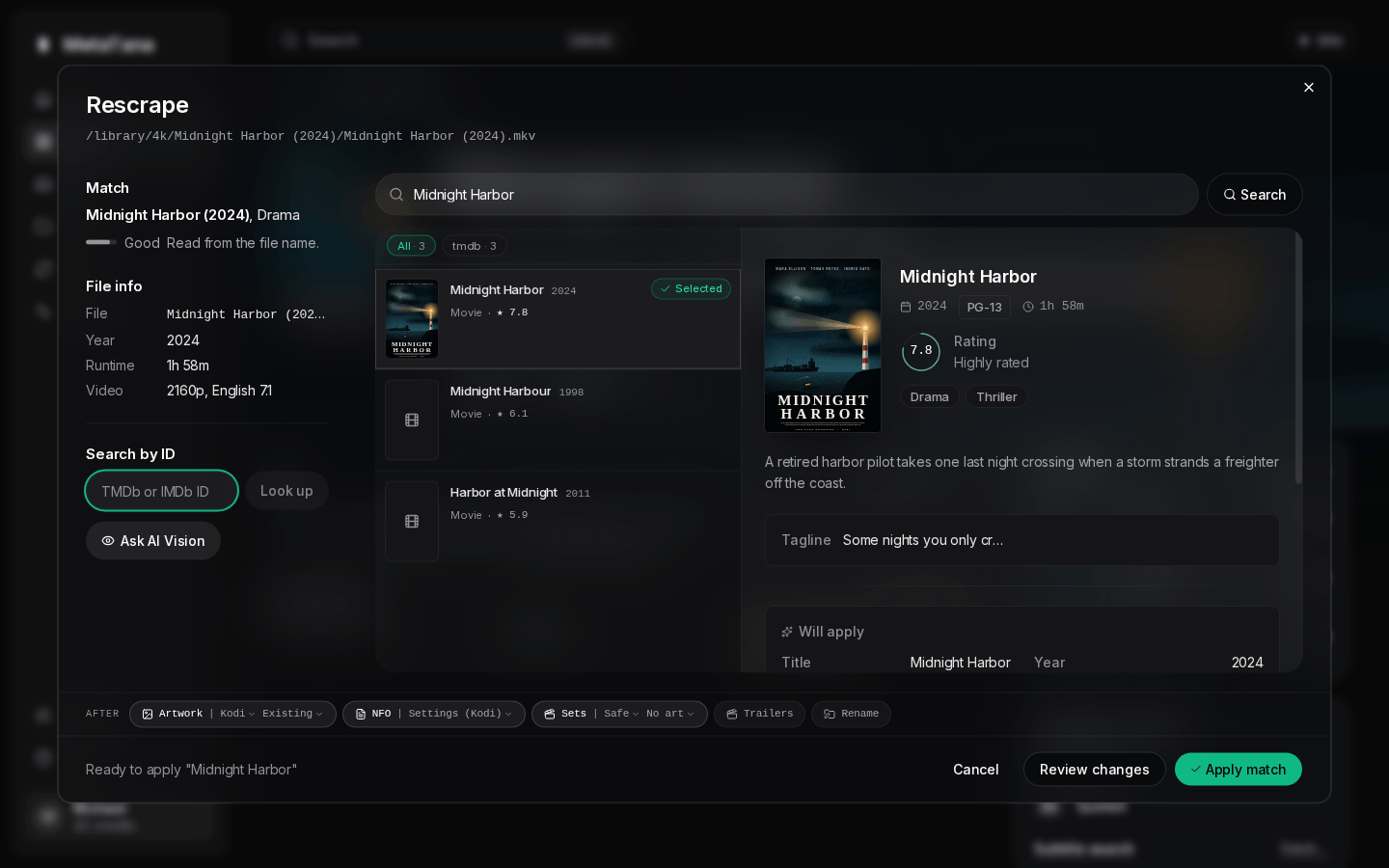Use the details panel vertical scrollbar
Screen dimensions: 1389x868
[x=1298, y=359]
